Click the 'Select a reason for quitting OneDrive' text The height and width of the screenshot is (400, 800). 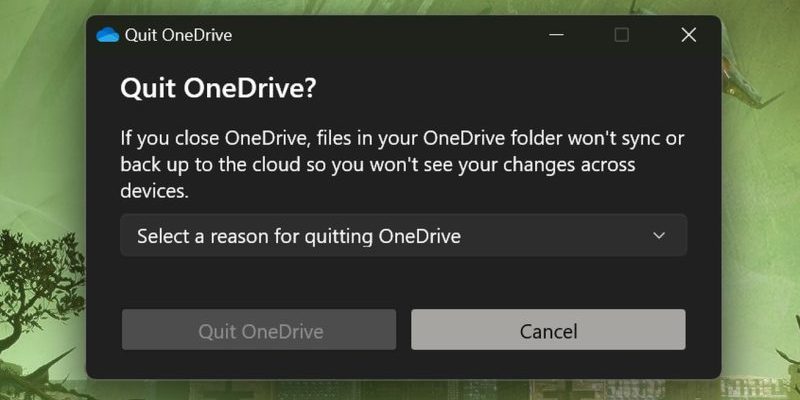pos(299,236)
